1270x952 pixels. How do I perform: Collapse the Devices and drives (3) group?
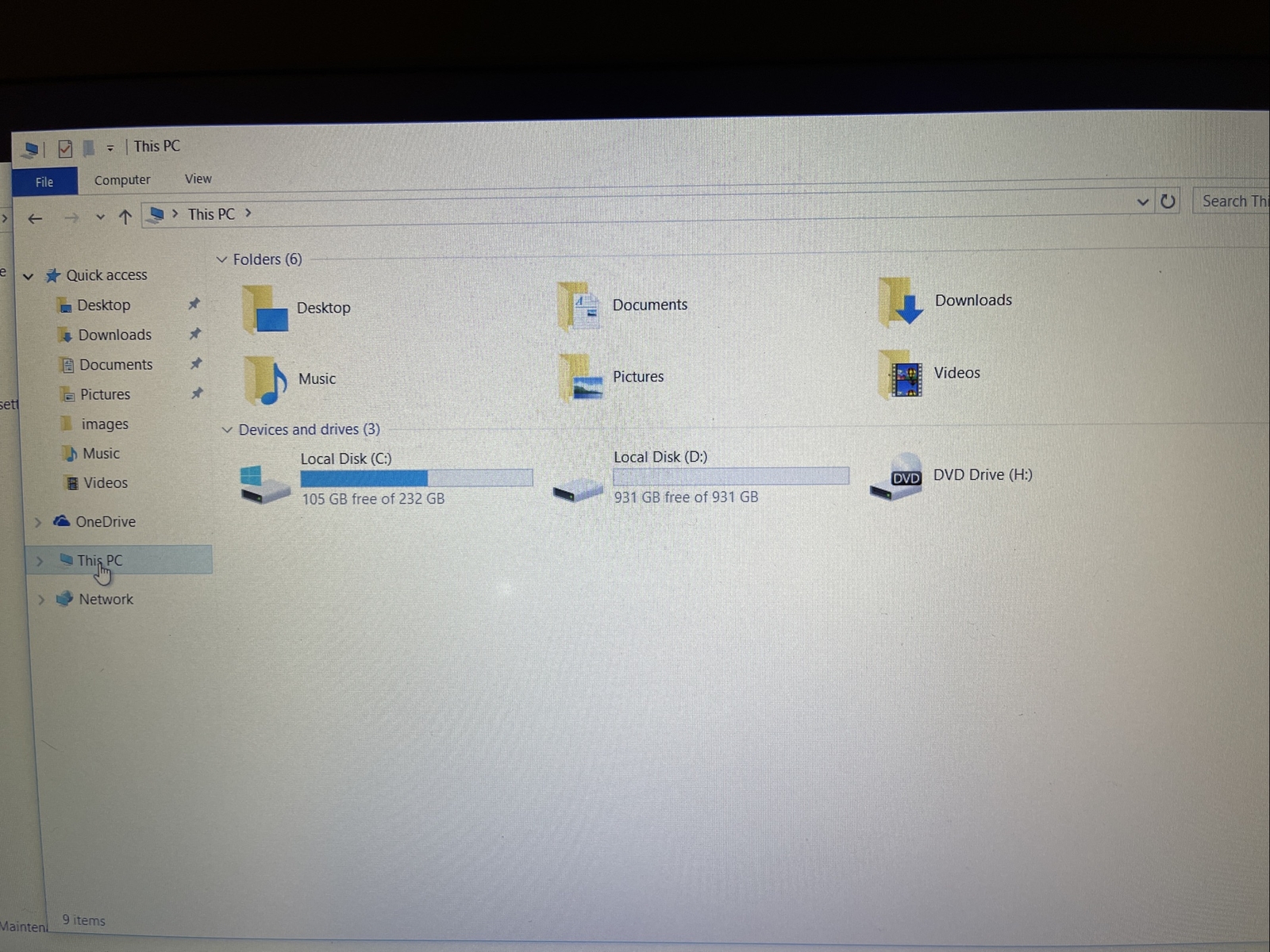(227, 430)
